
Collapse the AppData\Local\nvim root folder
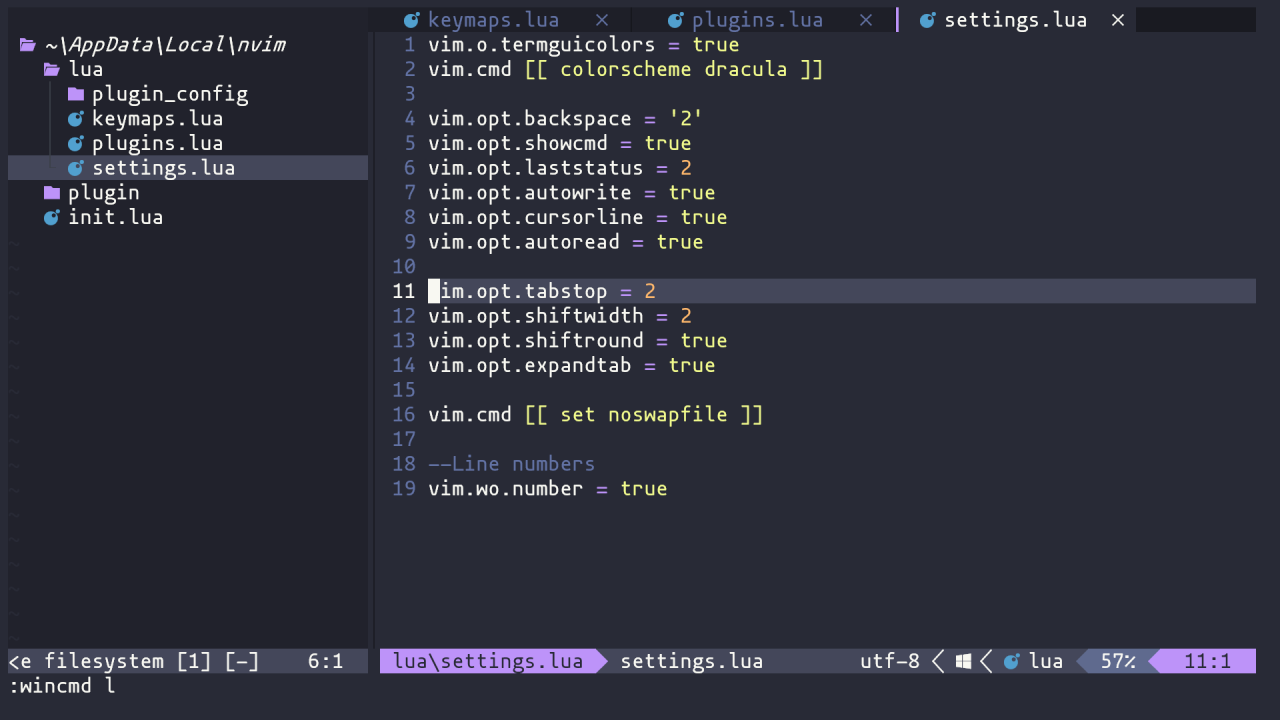(x=160, y=44)
